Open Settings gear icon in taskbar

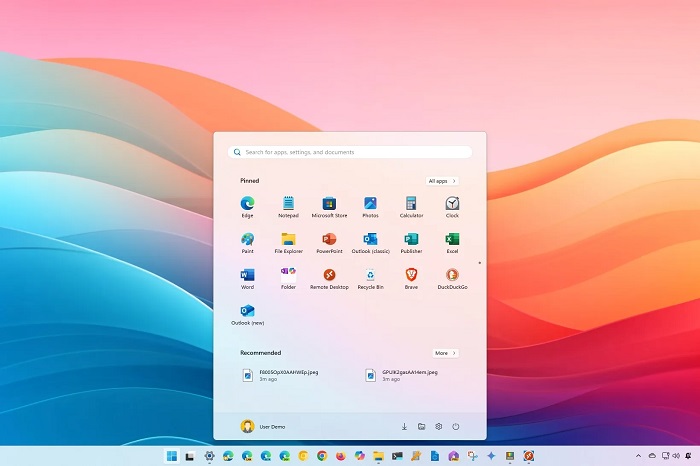209,456
